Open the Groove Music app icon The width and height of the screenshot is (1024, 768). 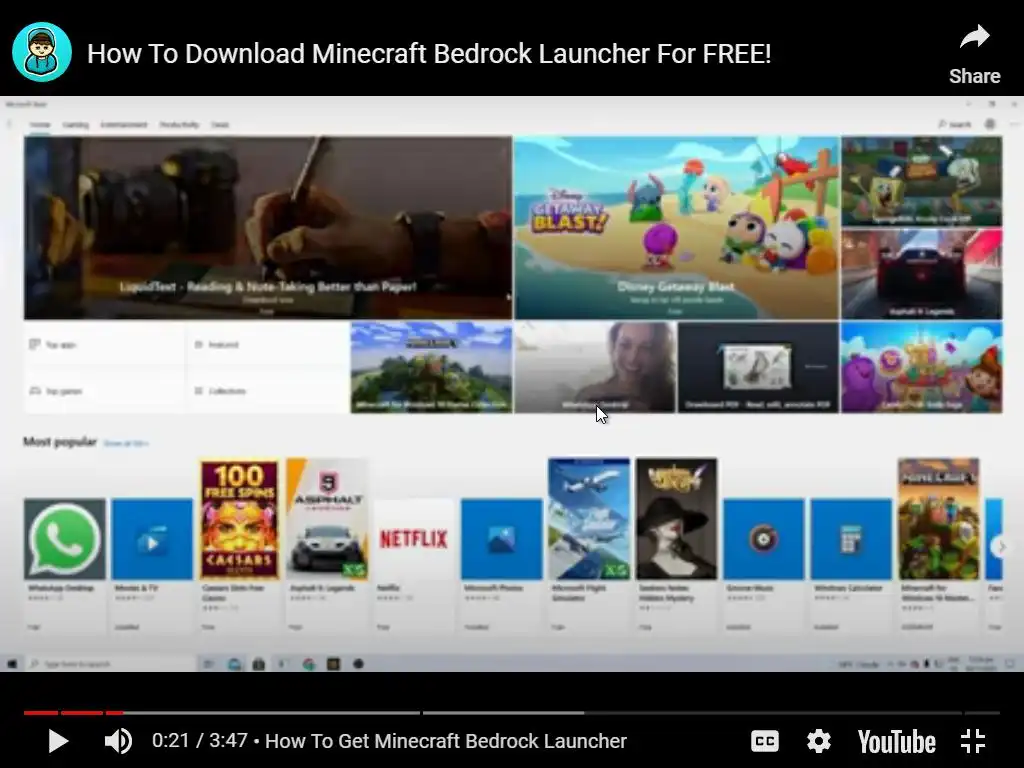coord(763,539)
